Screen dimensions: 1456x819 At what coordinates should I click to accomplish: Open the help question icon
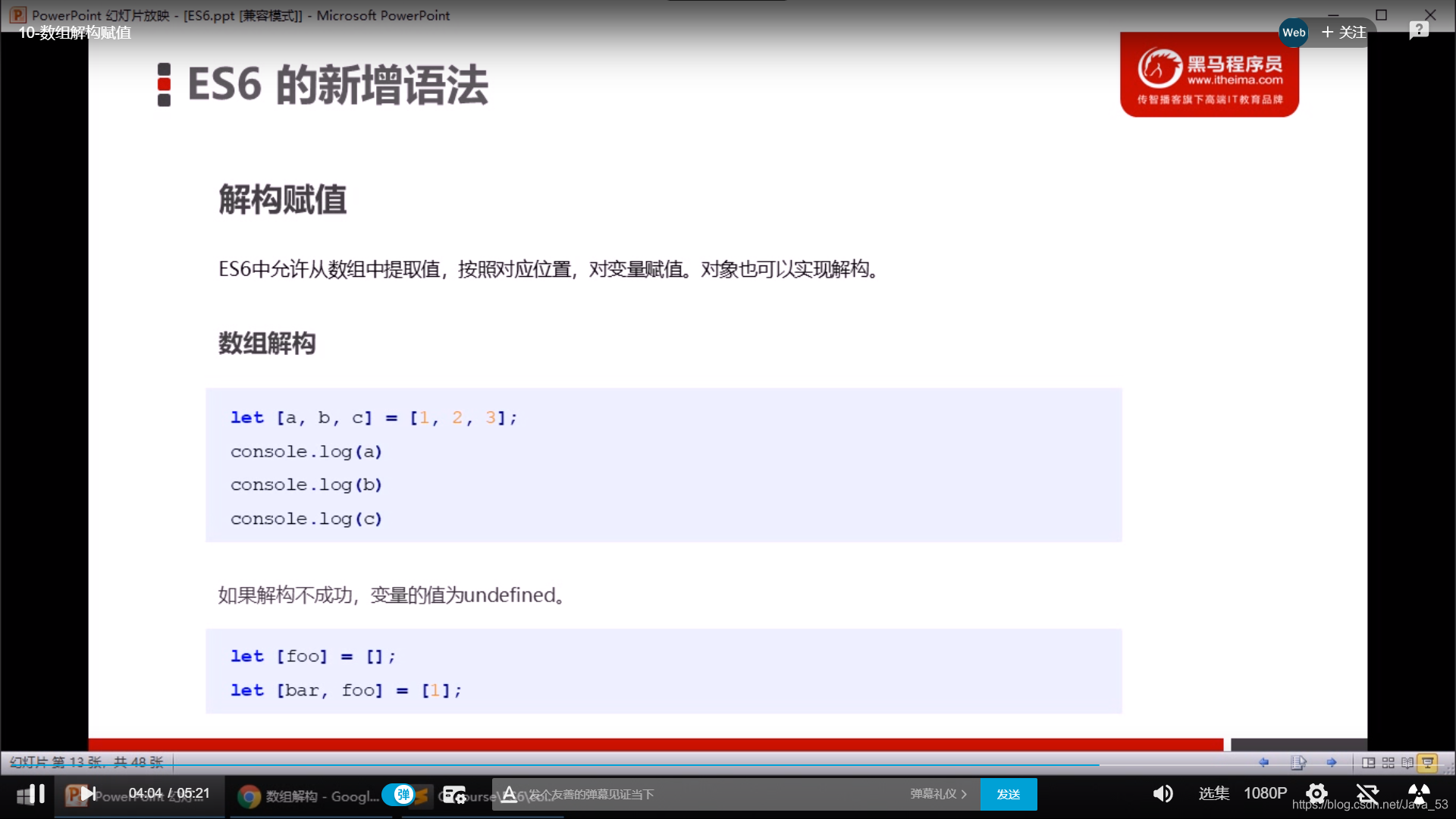1419,30
